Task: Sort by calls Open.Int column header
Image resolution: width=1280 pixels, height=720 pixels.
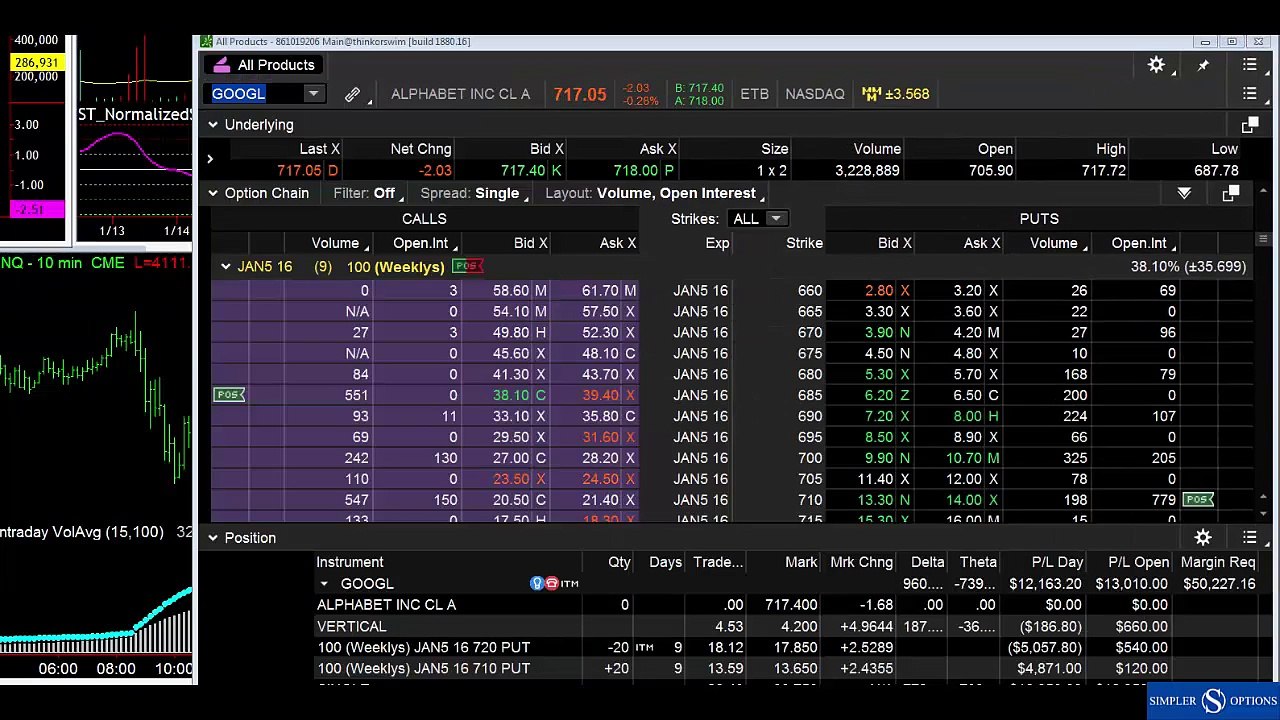Action: [x=421, y=243]
